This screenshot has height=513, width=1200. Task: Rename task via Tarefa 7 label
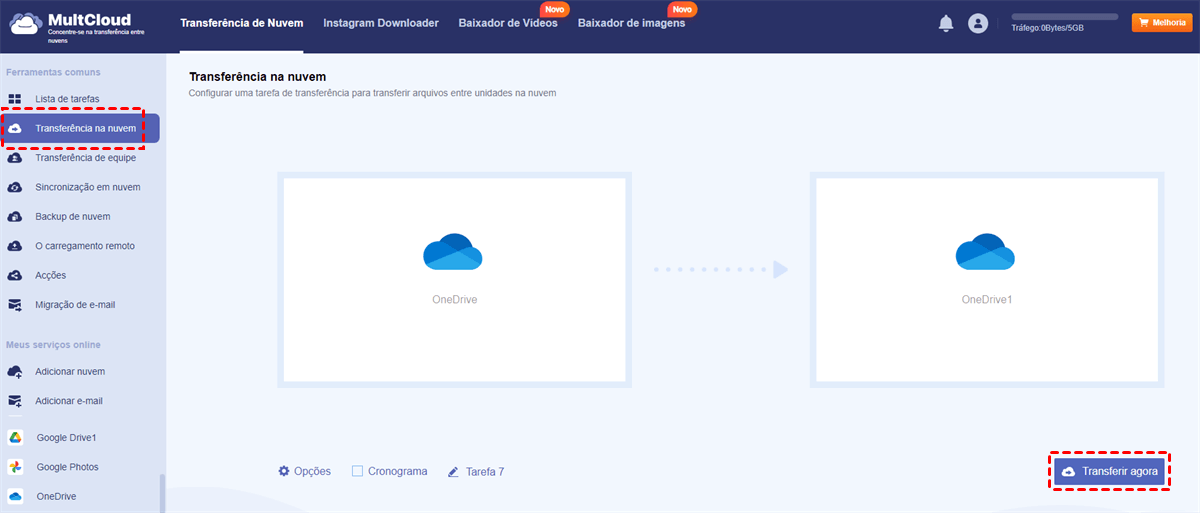coord(485,471)
